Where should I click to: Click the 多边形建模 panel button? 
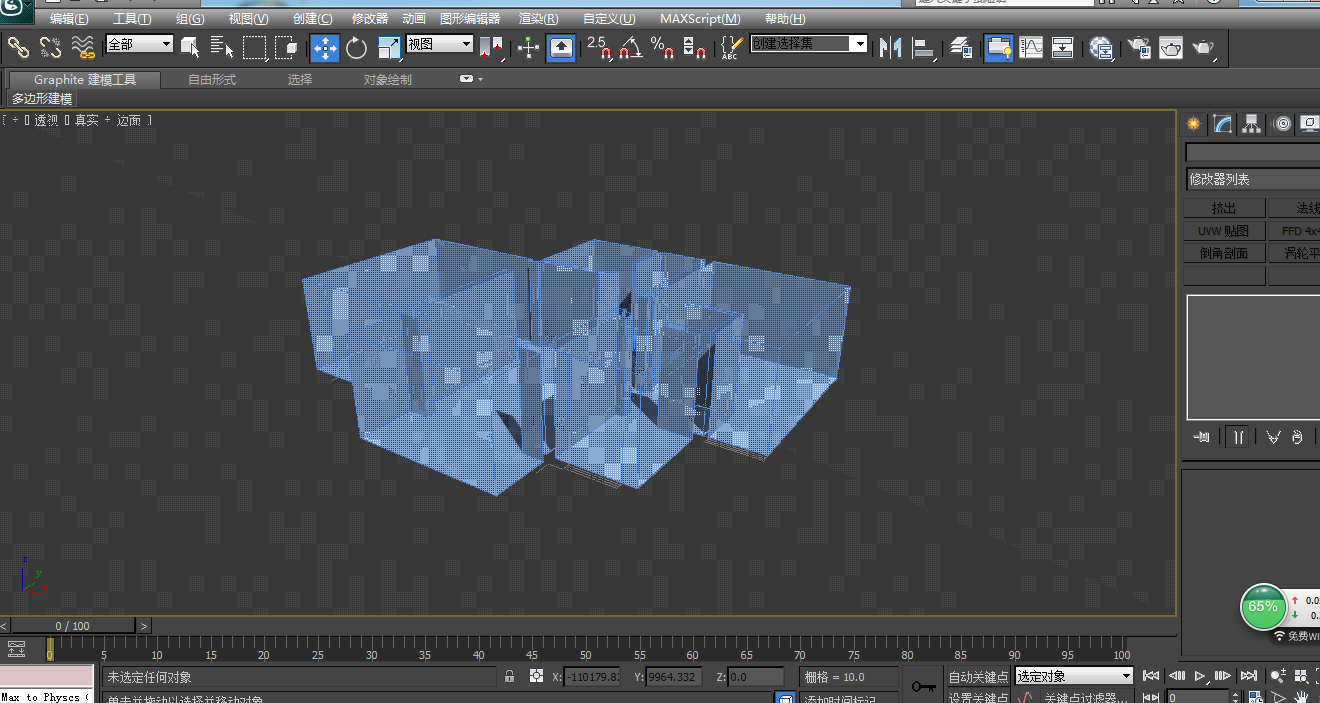(42, 99)
